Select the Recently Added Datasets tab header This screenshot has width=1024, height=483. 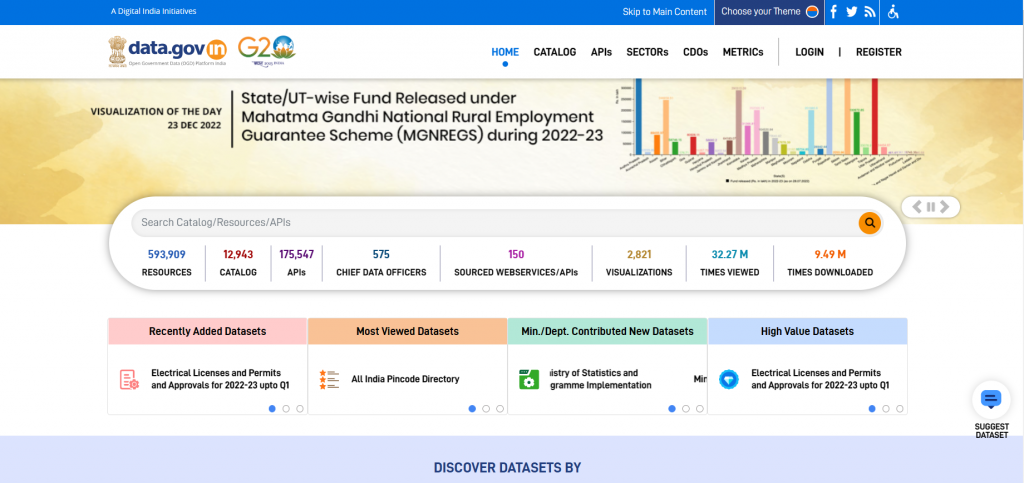(x=208, y=332)
